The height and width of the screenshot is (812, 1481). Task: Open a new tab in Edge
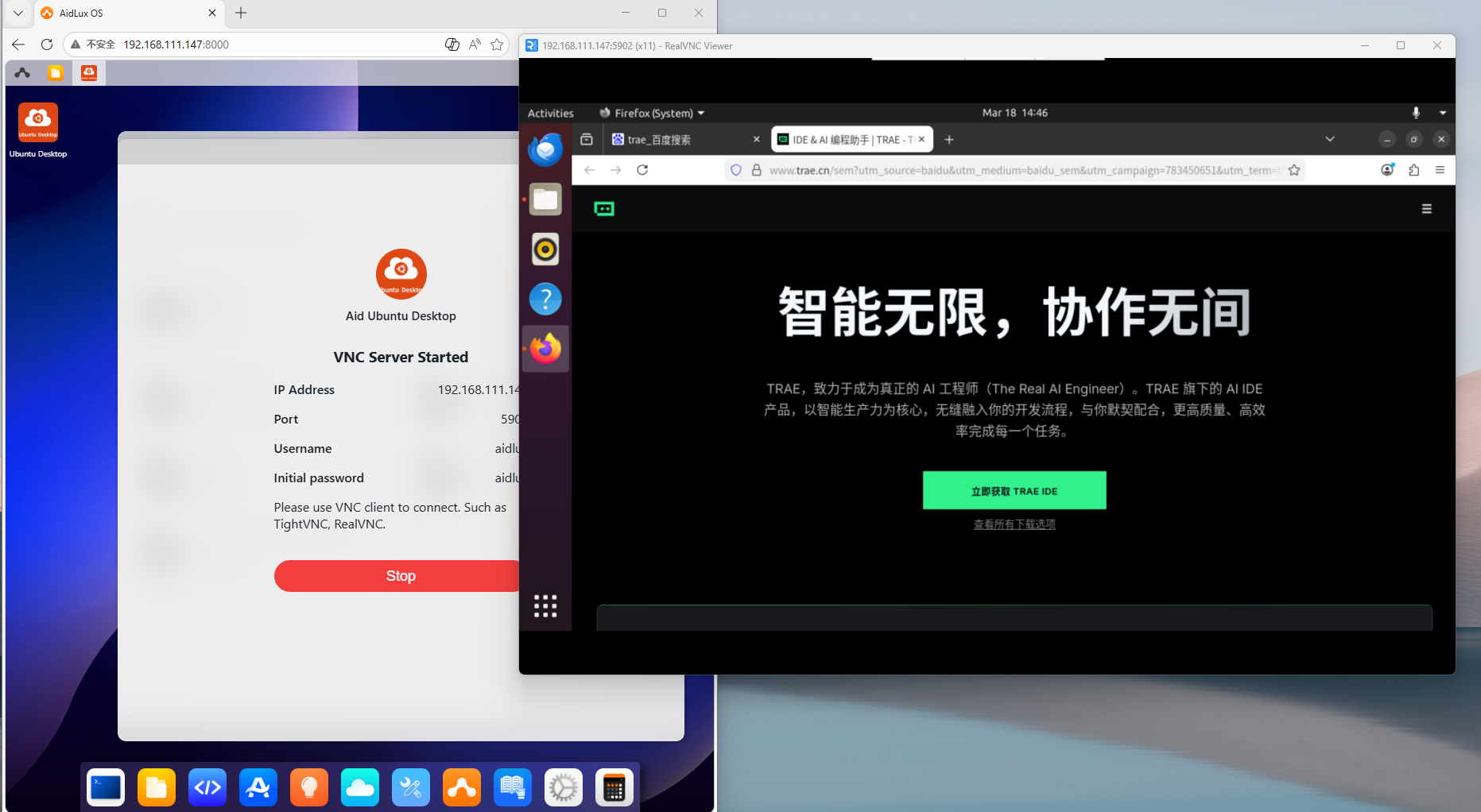point(241,13)
